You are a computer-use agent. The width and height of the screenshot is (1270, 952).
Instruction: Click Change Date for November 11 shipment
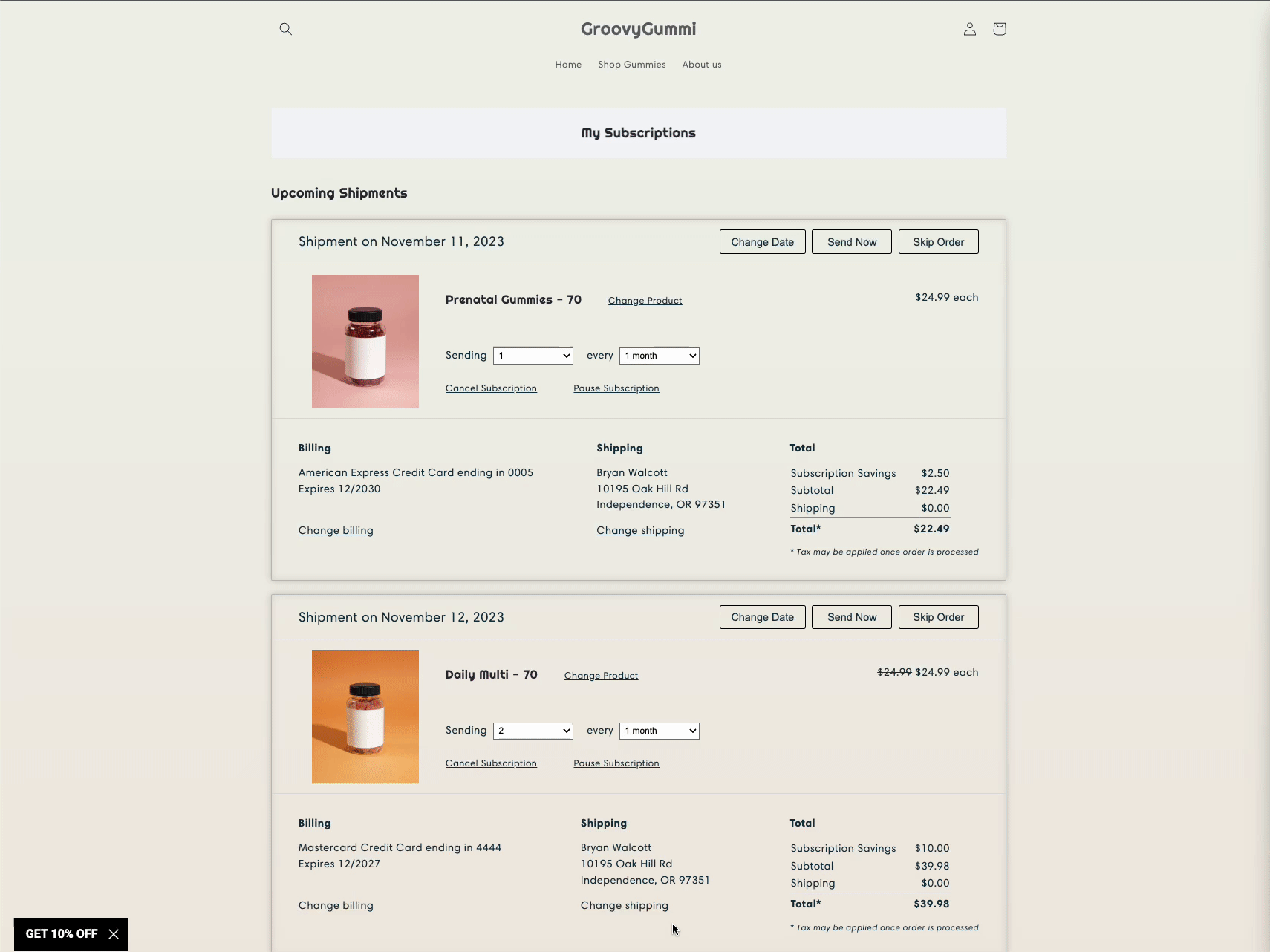[762, 241]
